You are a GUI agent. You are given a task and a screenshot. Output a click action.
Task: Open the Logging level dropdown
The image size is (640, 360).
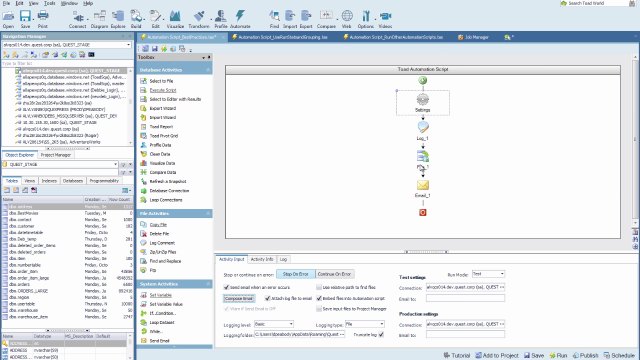point(291,324)
